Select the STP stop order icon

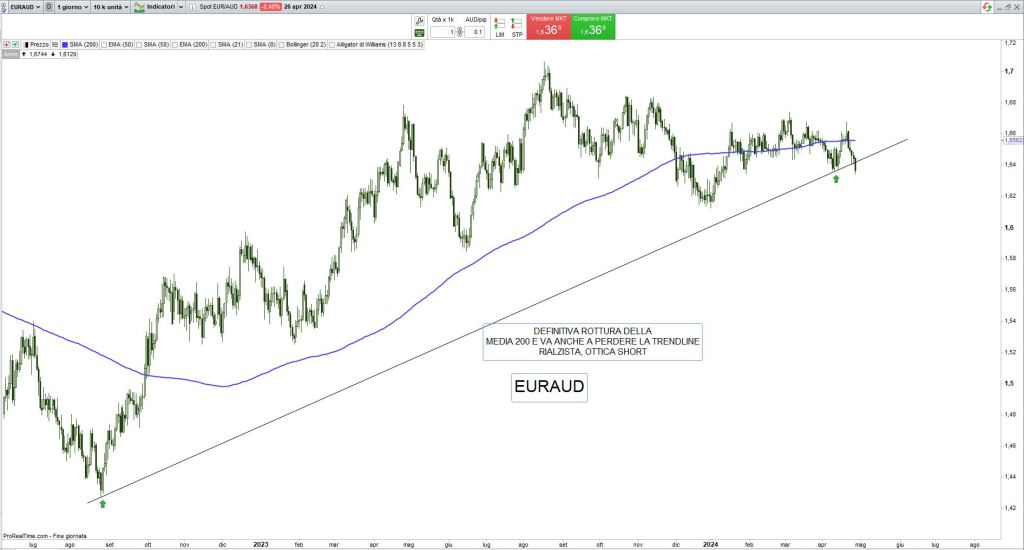(x=517, y=26)
